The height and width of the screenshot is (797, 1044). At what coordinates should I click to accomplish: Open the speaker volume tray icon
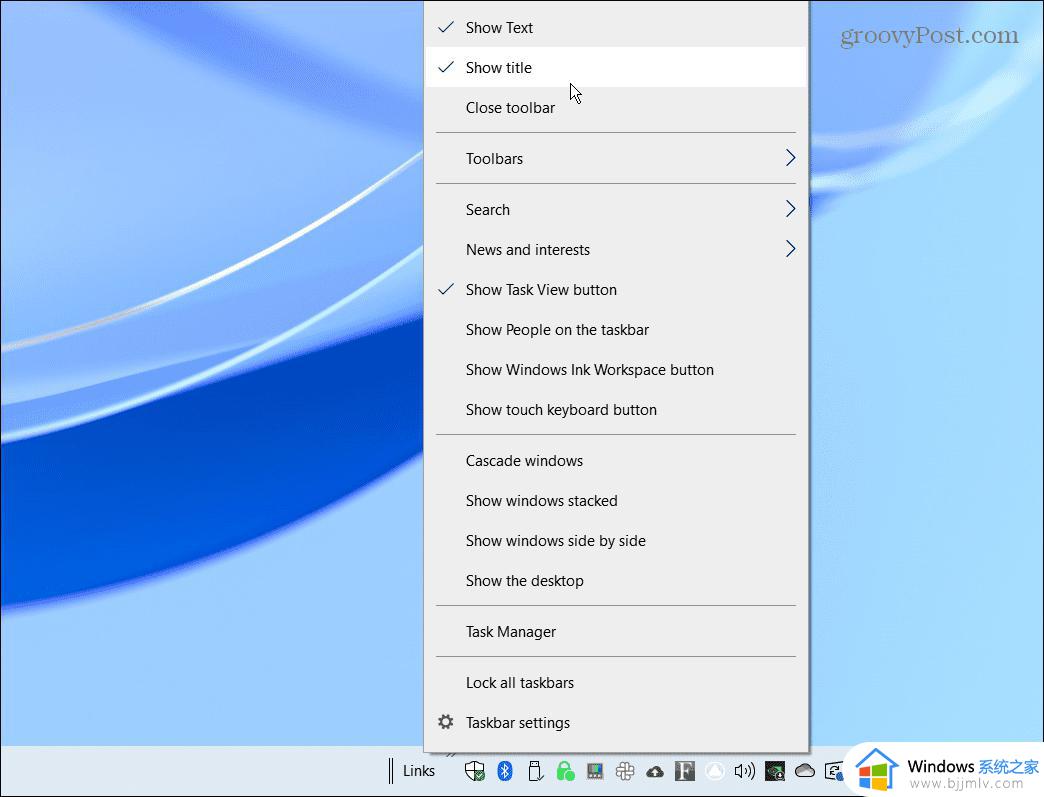click(744, 771)
